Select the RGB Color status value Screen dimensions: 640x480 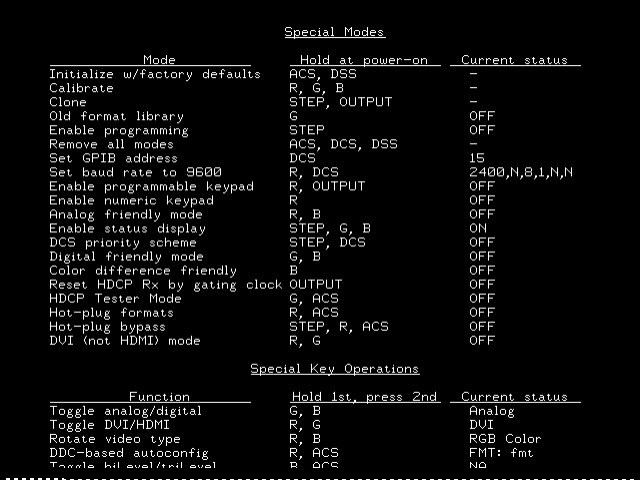point(504,439)
